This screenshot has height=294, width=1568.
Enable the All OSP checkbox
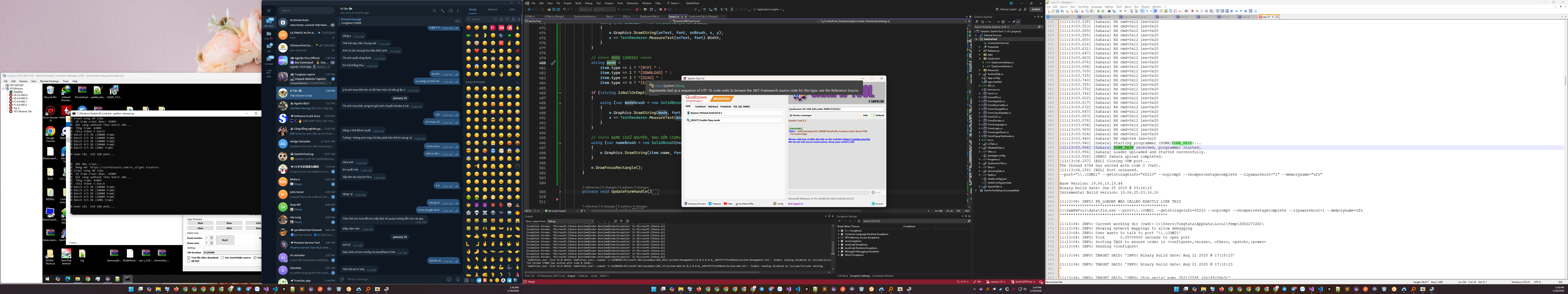pos(189,261)
